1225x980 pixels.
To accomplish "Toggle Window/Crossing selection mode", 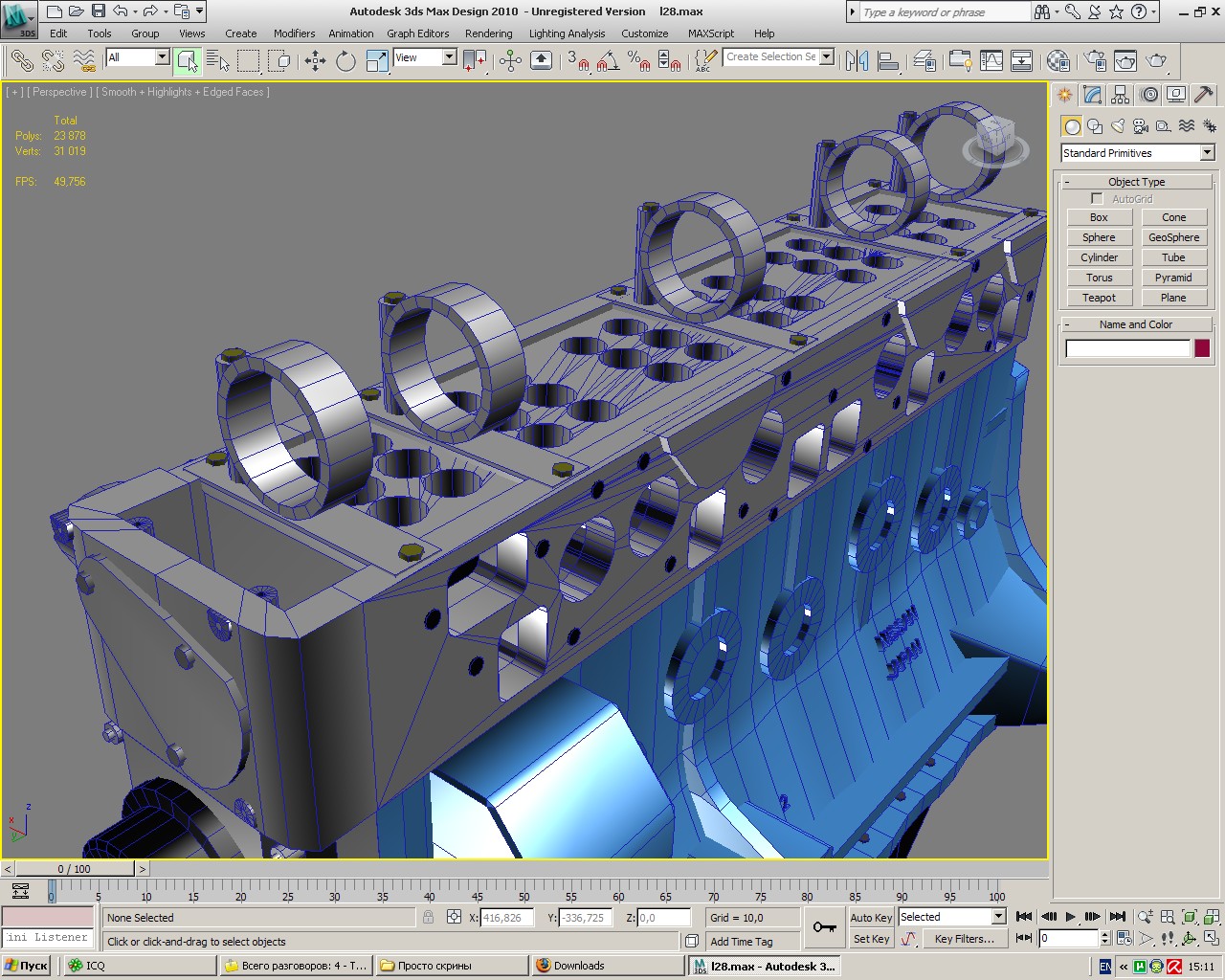I will pos(279,61).
